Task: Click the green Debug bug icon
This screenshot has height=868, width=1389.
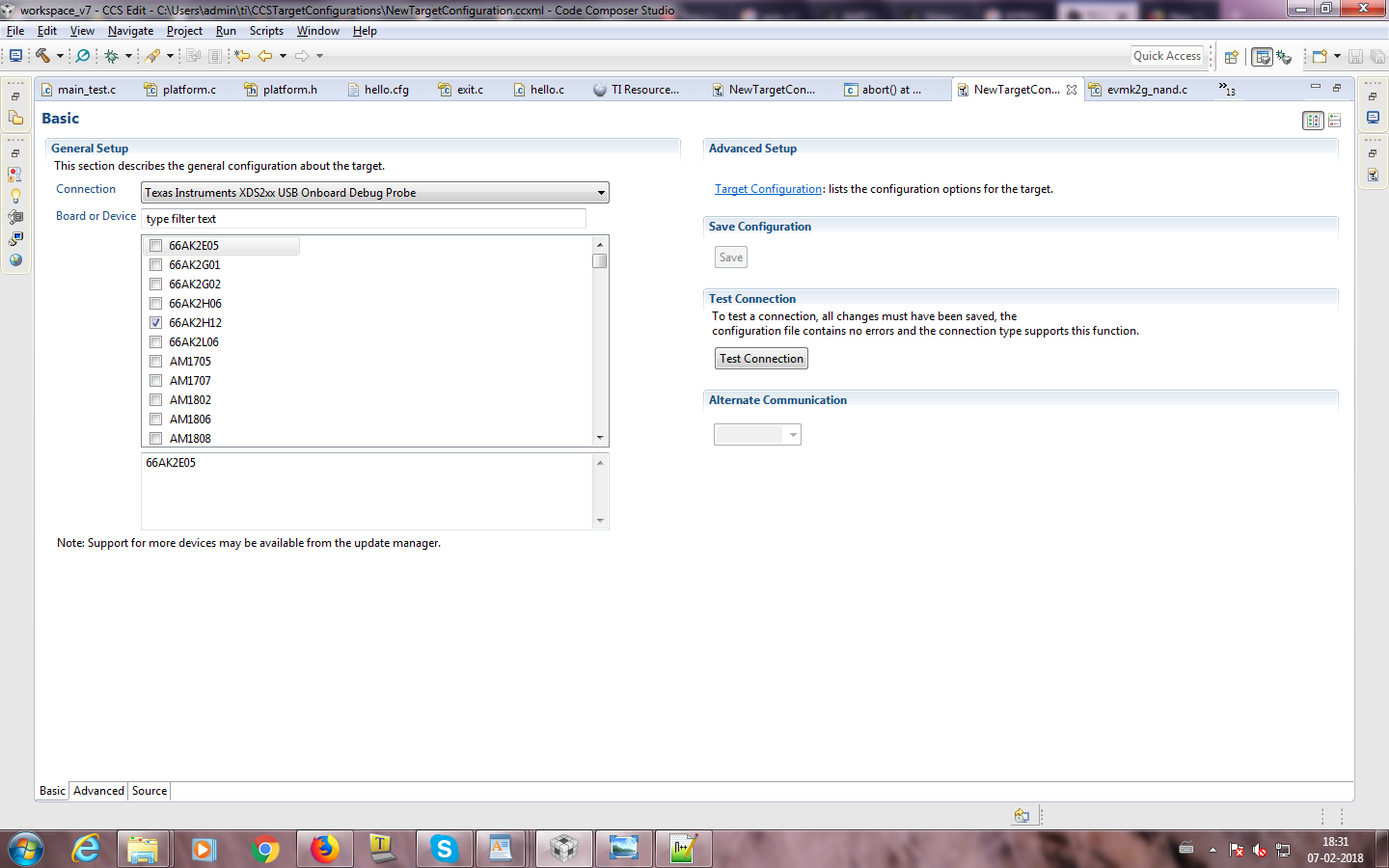Action: [112, 56]
